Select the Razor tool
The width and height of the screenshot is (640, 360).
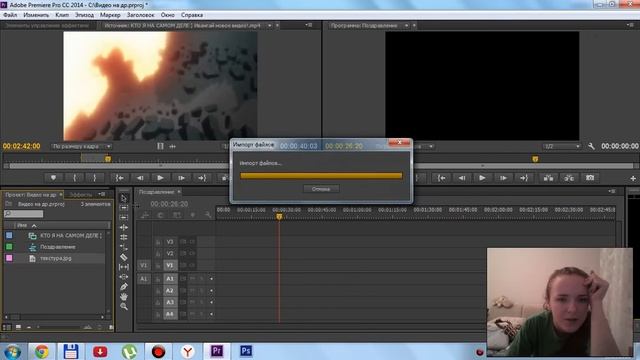pos(124,257)
